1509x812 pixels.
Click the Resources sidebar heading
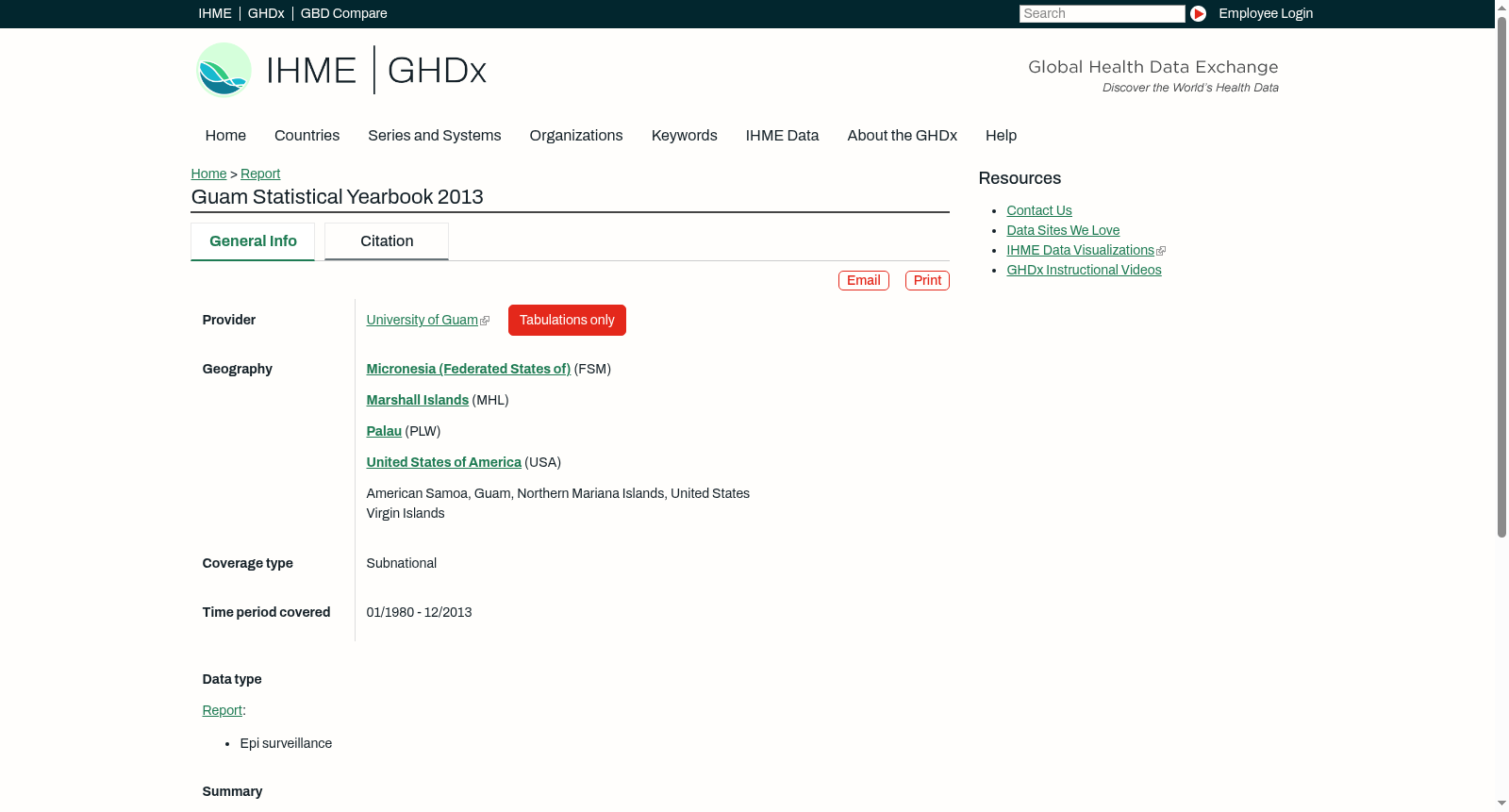tap(1020, 178)
